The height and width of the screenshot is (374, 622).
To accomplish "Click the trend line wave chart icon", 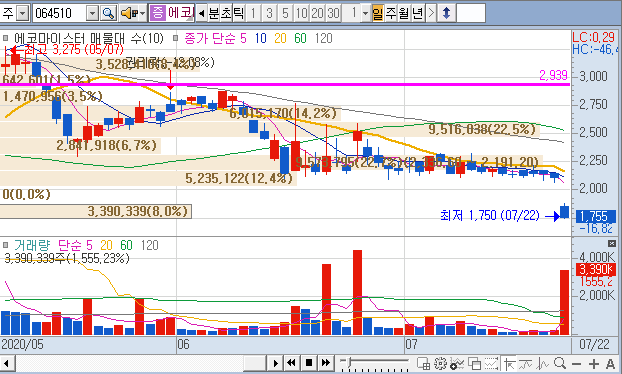I will click(x=526, y=363).
